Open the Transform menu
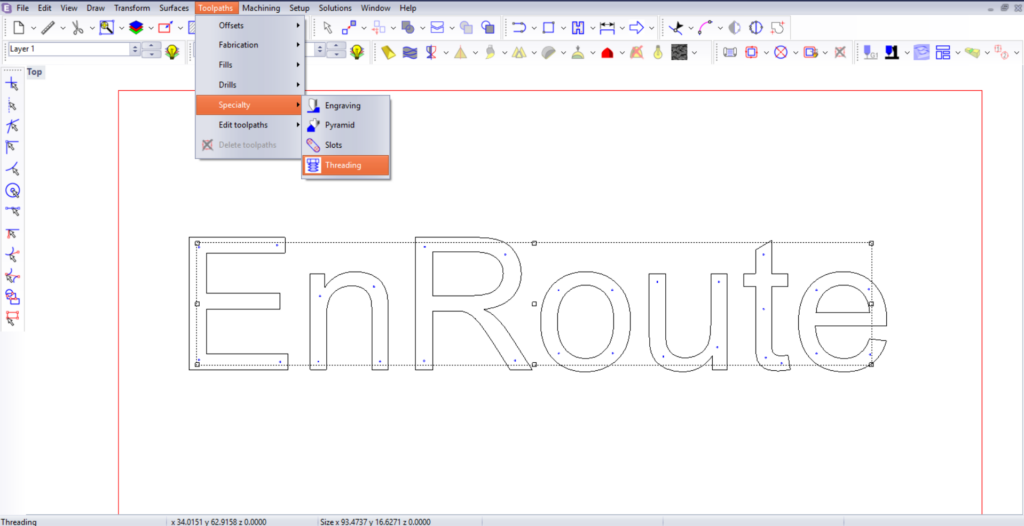This screenshot has height=526, width=1024. [131, 8]
